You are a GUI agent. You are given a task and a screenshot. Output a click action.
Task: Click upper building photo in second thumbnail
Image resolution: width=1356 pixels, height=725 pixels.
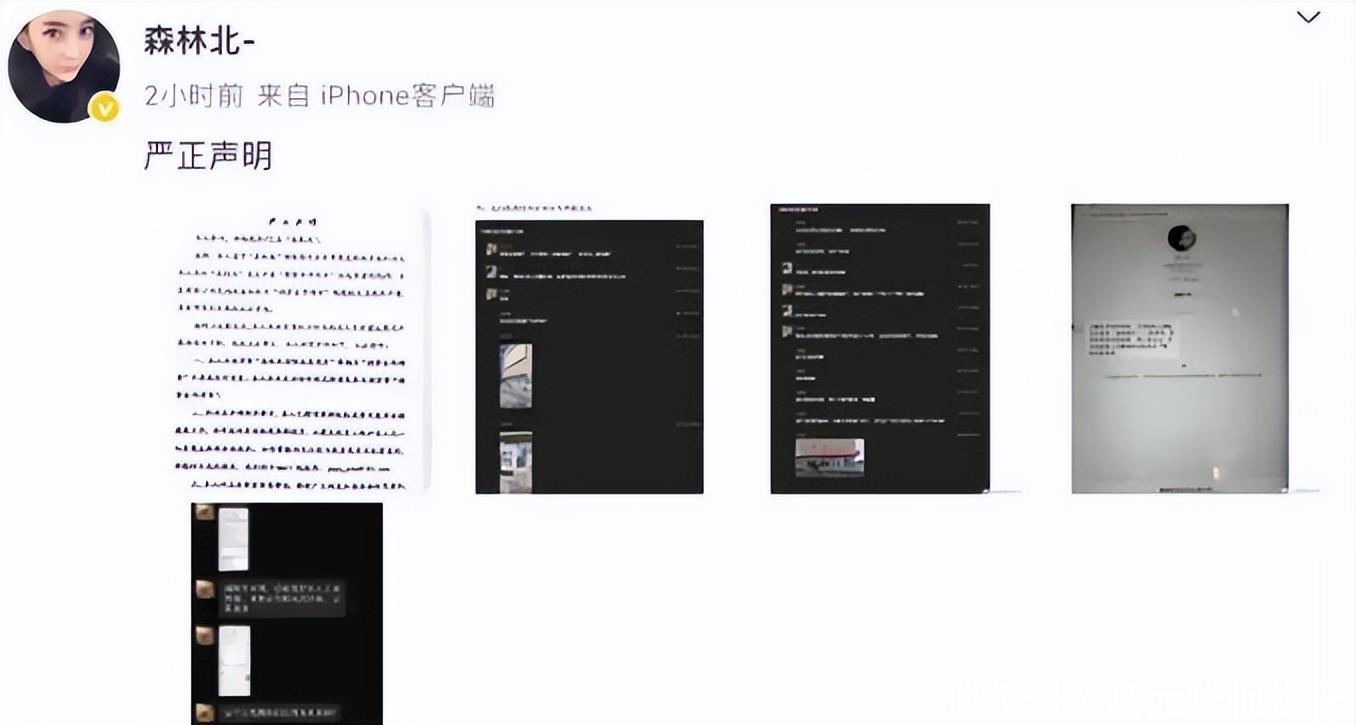[x=516, y=376]
